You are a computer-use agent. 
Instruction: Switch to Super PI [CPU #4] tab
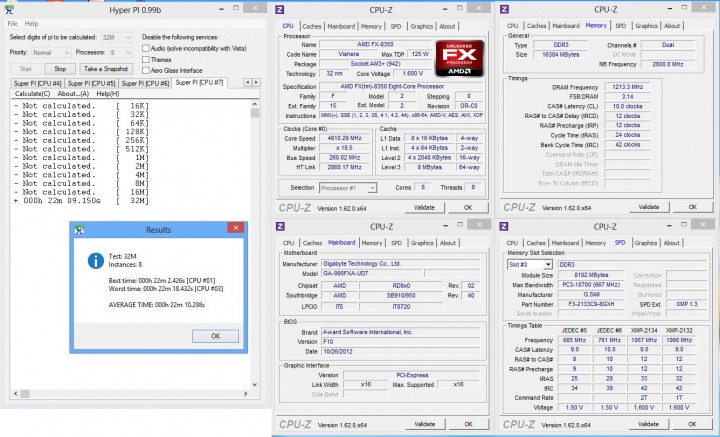pyautogui.click(x=37, y=84)
